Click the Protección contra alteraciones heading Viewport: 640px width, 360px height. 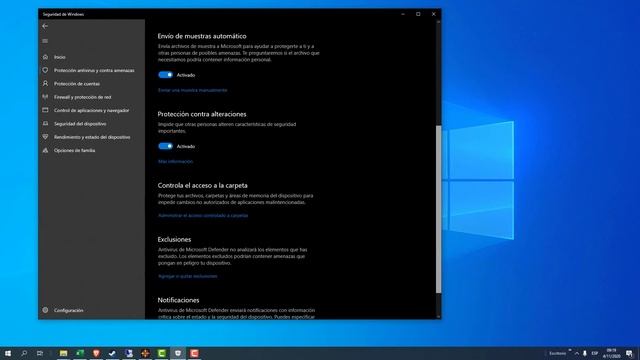(x=202, y=114)
